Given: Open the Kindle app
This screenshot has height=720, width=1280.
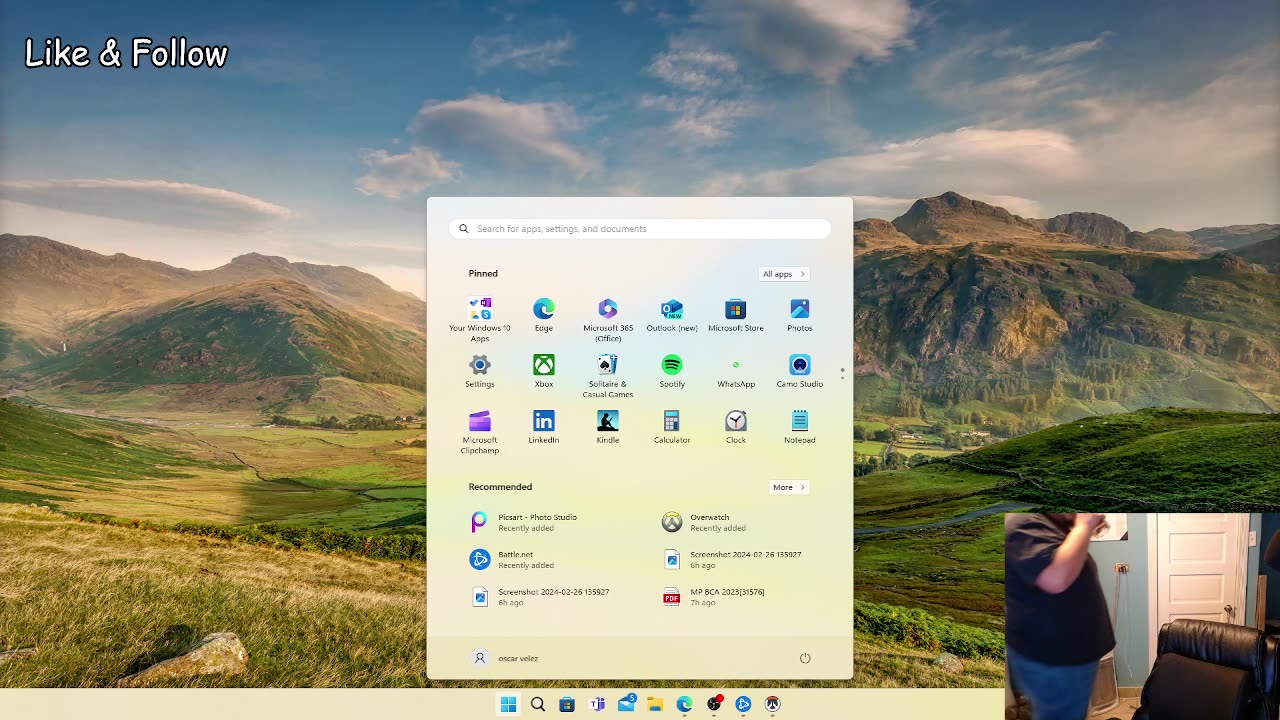Looking at the screenshot, I should click(608, 427).
